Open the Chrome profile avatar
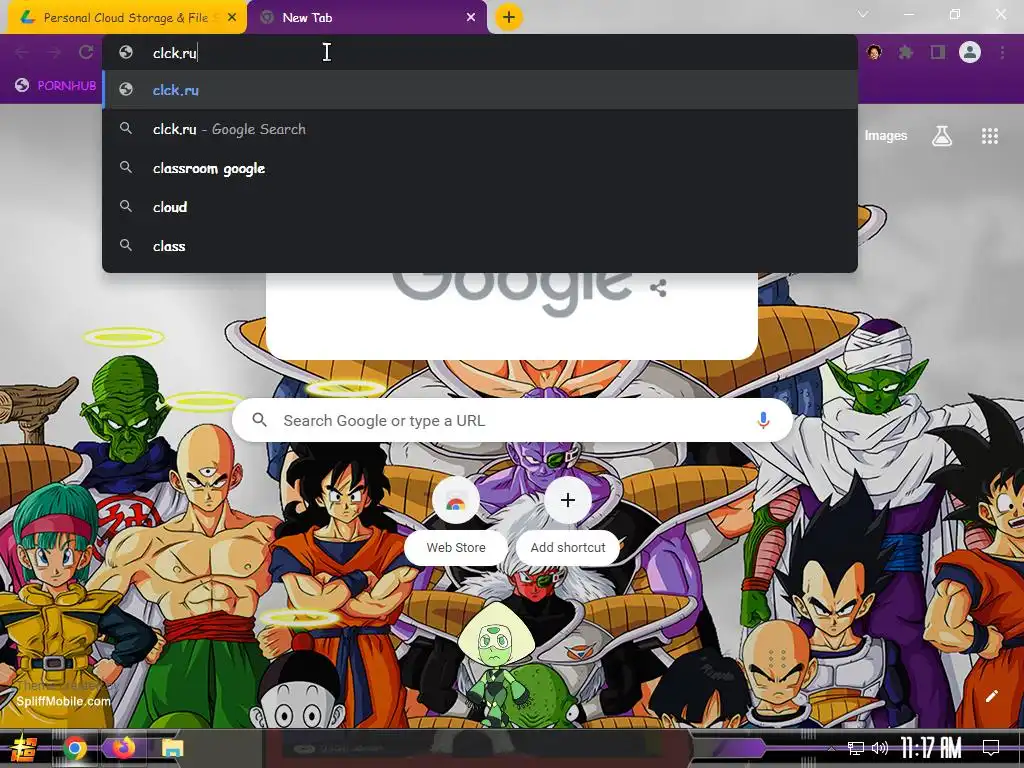The height and width of the screenshot is (768, 1024). click(970, 52)
